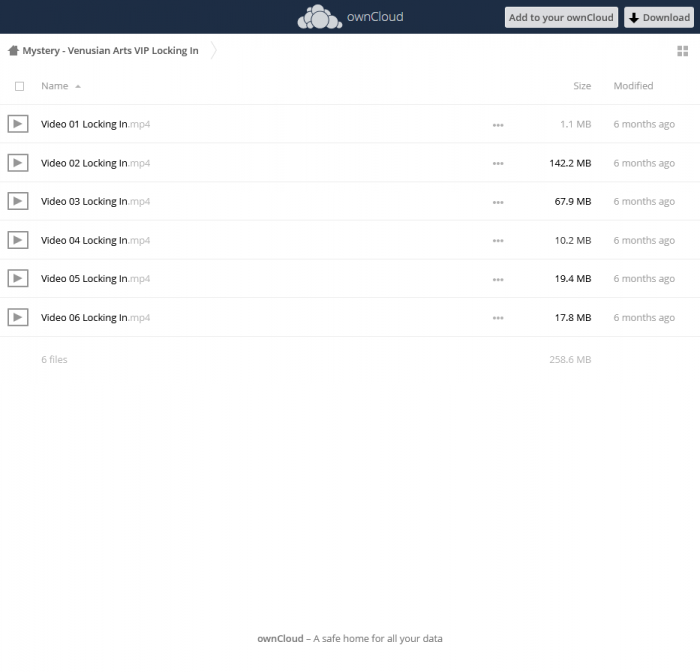The height and width of the screenshot is (672, 700).
Task: Click video icon for Video 03 Locking In
Action: pyautogui.click(x=18, y=201)
